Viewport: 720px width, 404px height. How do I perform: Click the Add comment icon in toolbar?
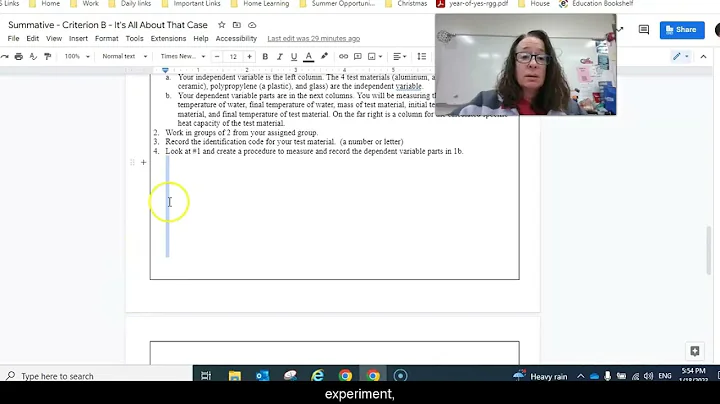click(357, 56)
